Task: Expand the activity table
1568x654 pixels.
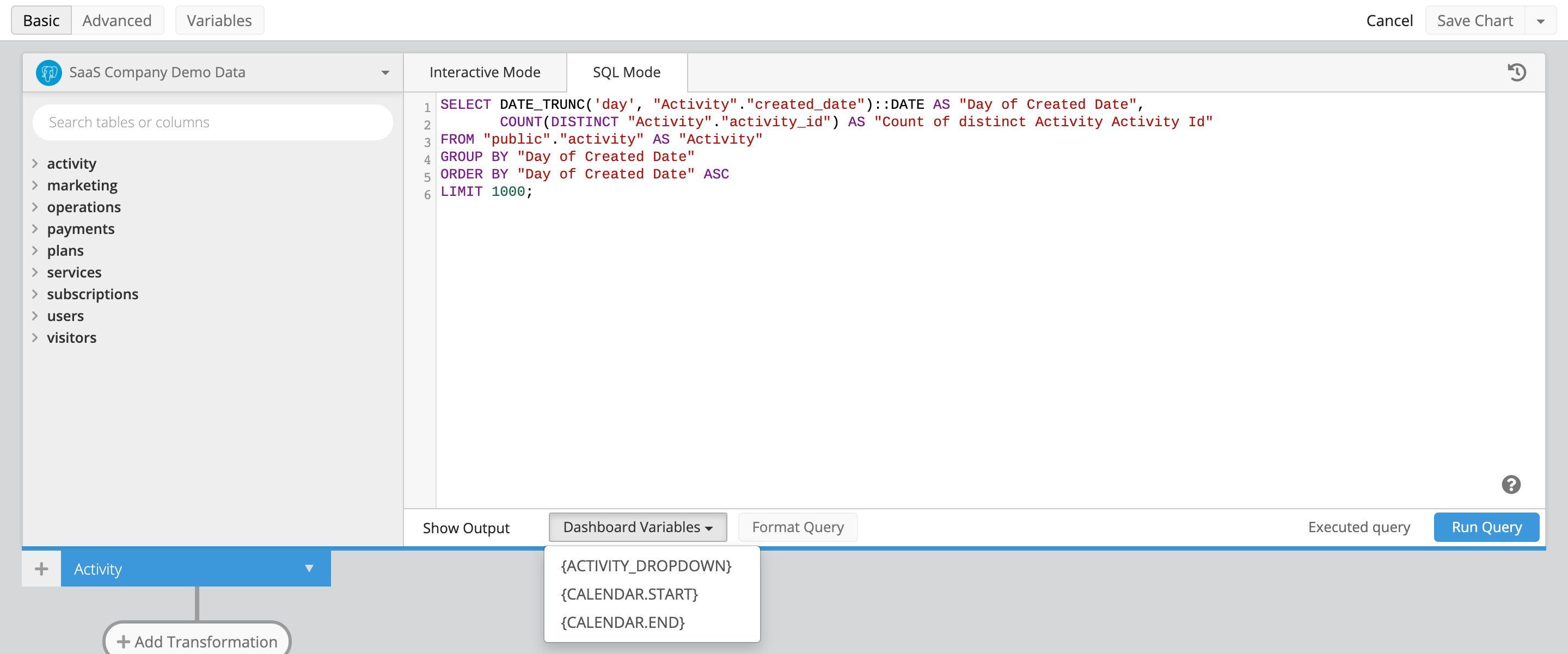Action: click(x=35, y=163)
